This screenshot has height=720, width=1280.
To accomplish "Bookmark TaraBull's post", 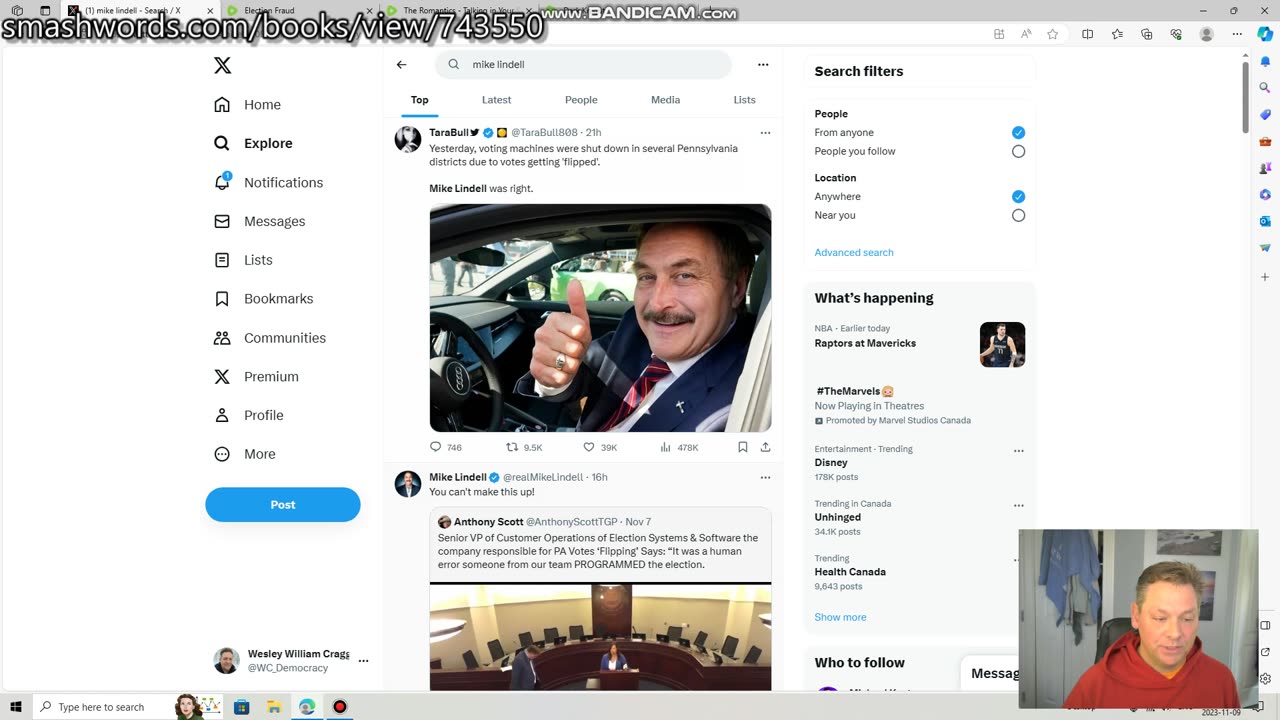I will [x=742, y=447].
